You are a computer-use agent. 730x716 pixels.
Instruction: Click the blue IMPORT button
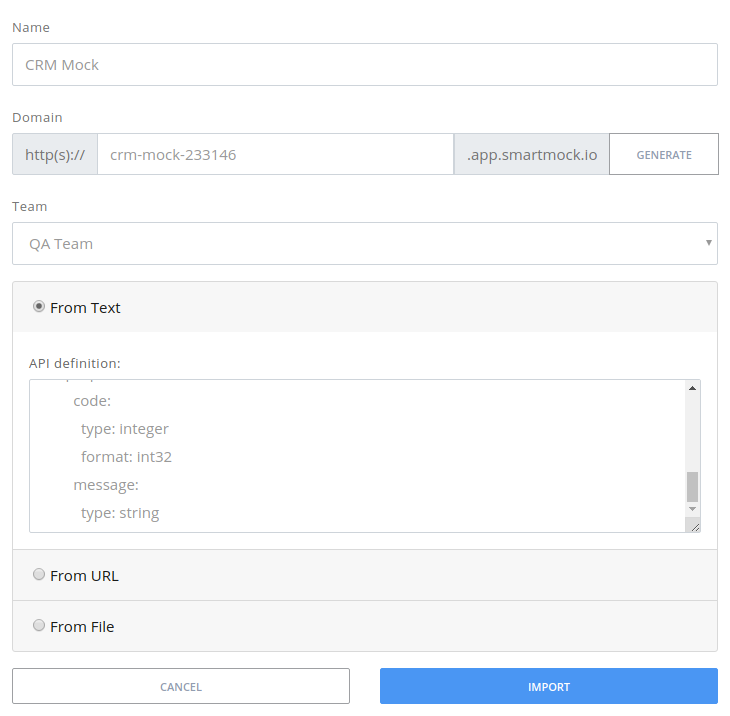(548, 687)
